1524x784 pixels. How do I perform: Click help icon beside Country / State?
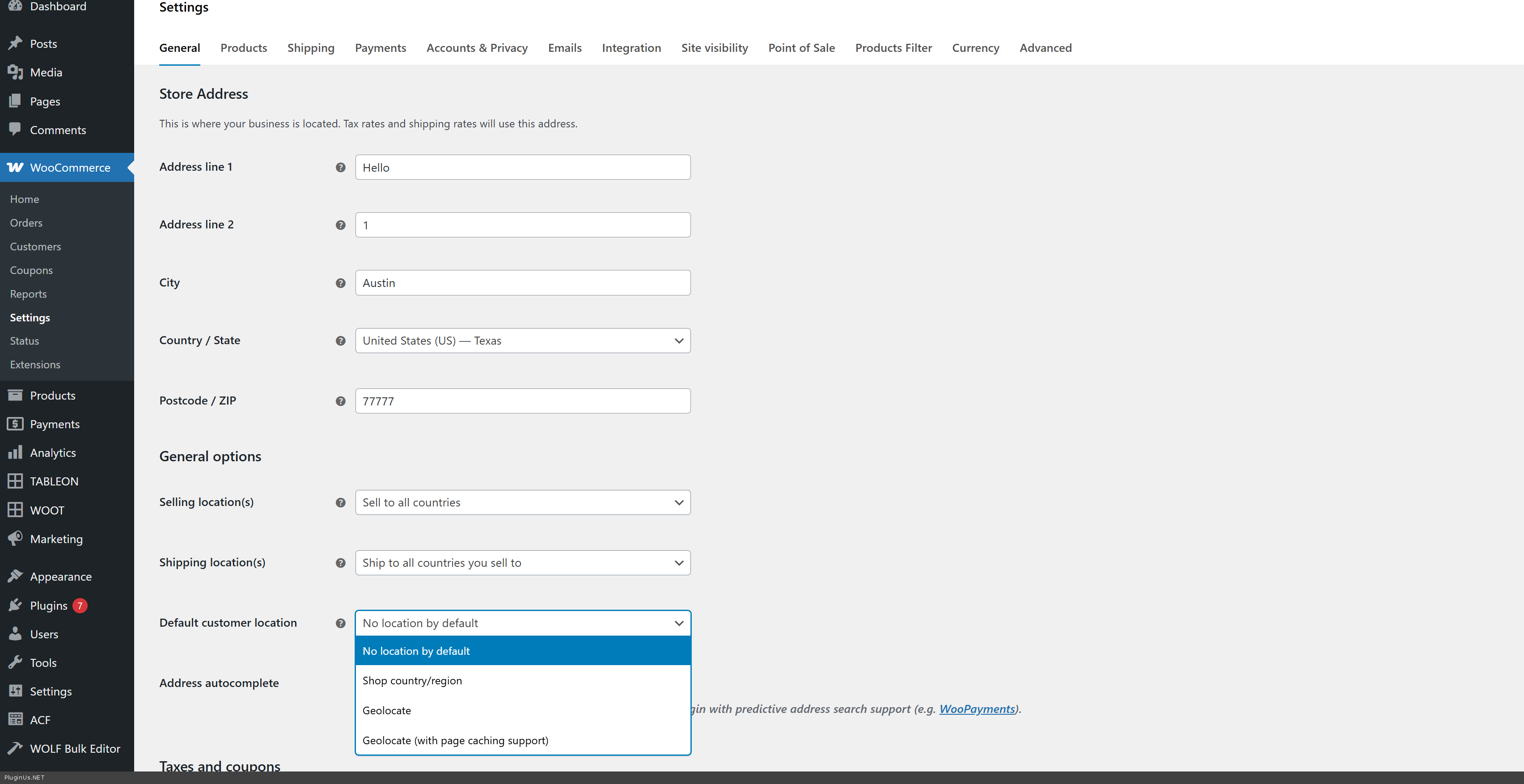click(340, 341)
